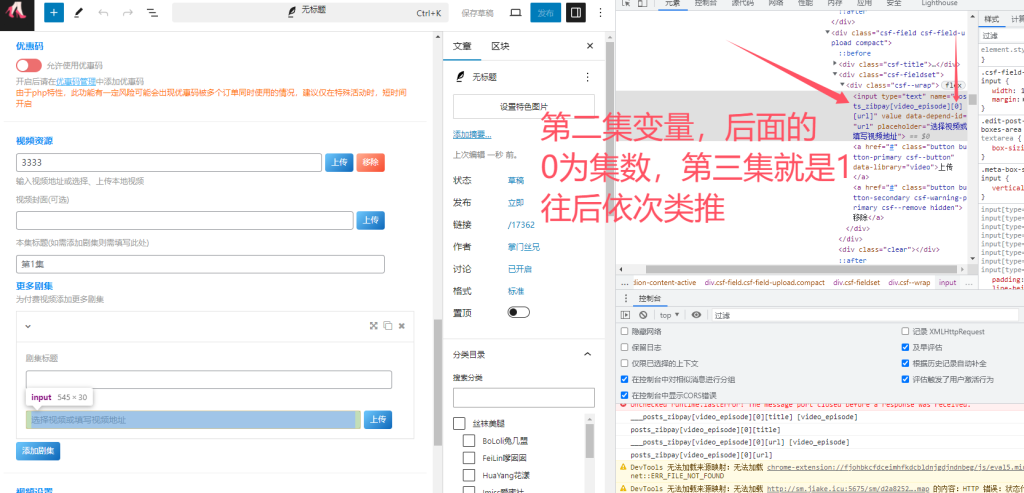1024x493 pixels.
Task: Open the 控制台 drawer tab
Action: click(650, 298)
